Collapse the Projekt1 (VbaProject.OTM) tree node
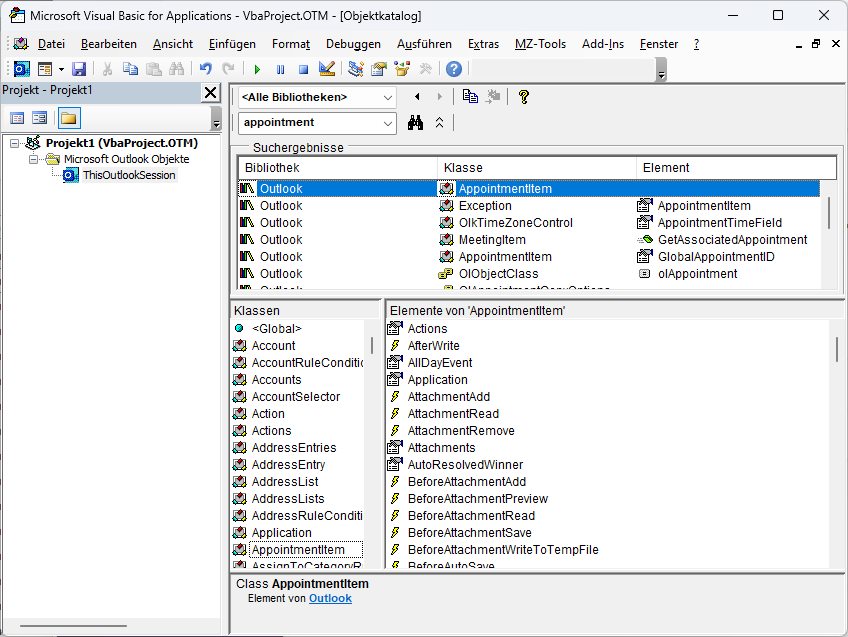Viewport: 848px width, 637px height. [15, 143]
